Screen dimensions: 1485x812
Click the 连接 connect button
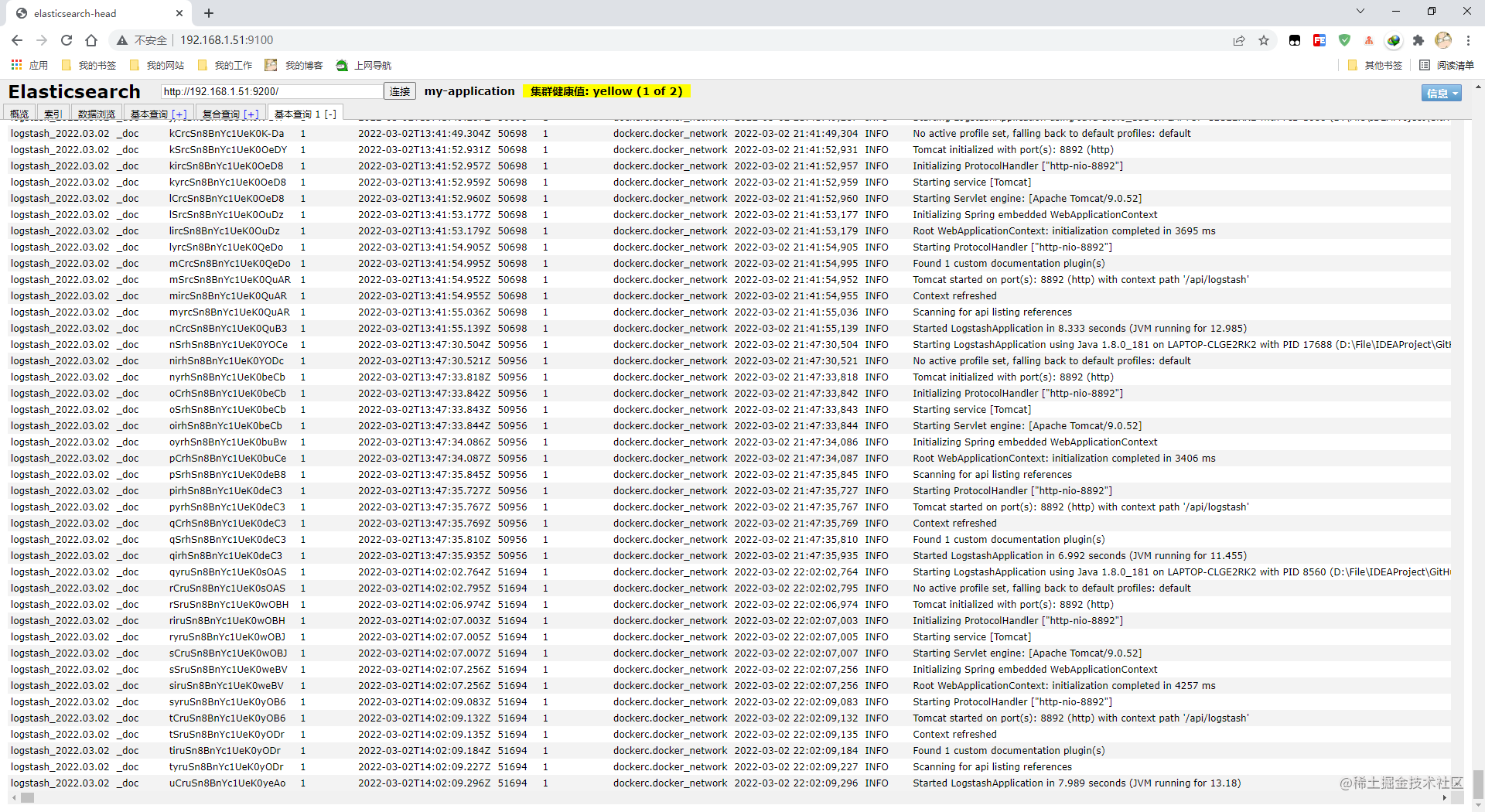[400, 91]
